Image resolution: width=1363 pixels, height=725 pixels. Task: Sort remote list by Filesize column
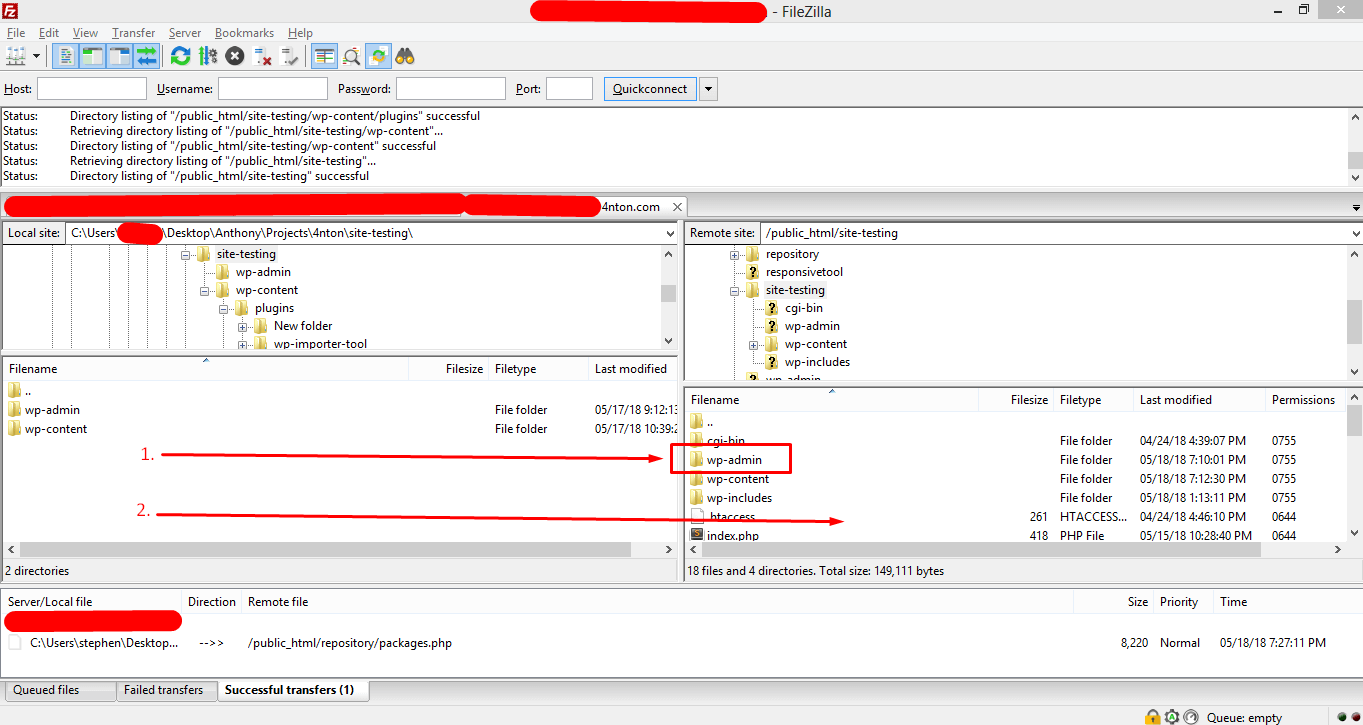pos(1016,400)
